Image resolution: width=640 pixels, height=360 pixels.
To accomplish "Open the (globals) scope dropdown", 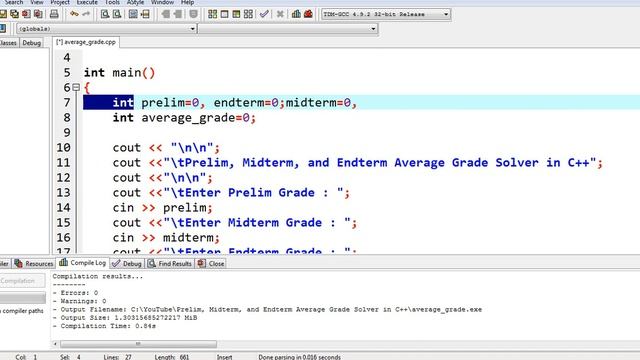I will (x=107, y=29).
